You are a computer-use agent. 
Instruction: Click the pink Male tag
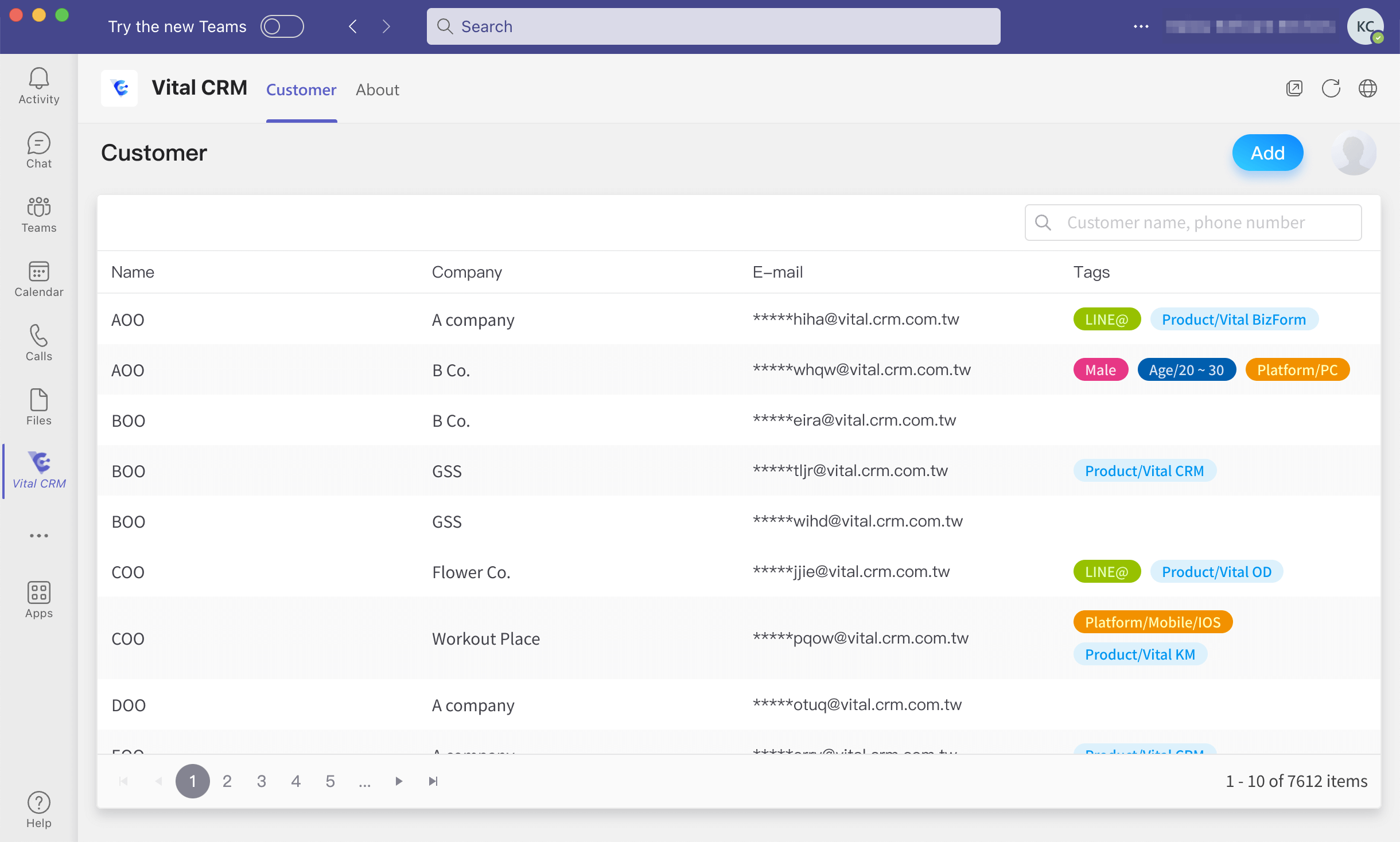point(1100,370)
